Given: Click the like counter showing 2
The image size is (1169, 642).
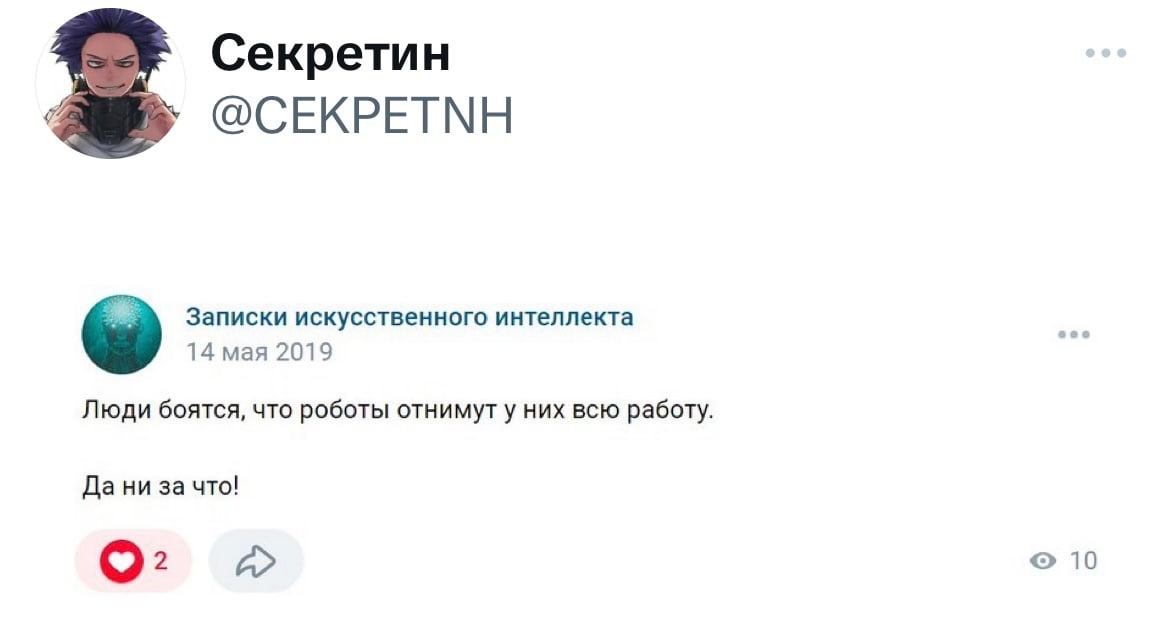Looking at the screenshot, I should (159, 561).
